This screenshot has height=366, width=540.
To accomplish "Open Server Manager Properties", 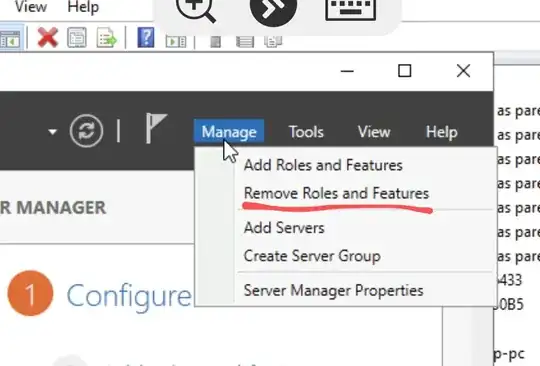I will coord(333,290).
